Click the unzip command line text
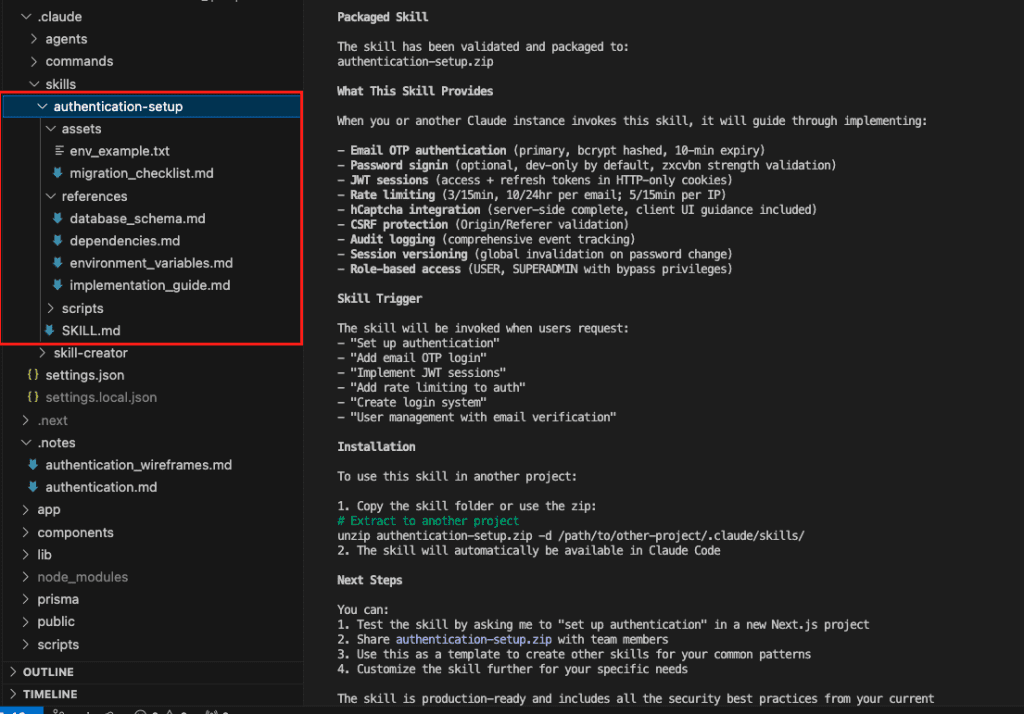The height and width of the screenshot is (714, 1024). (x=570, y=535)
